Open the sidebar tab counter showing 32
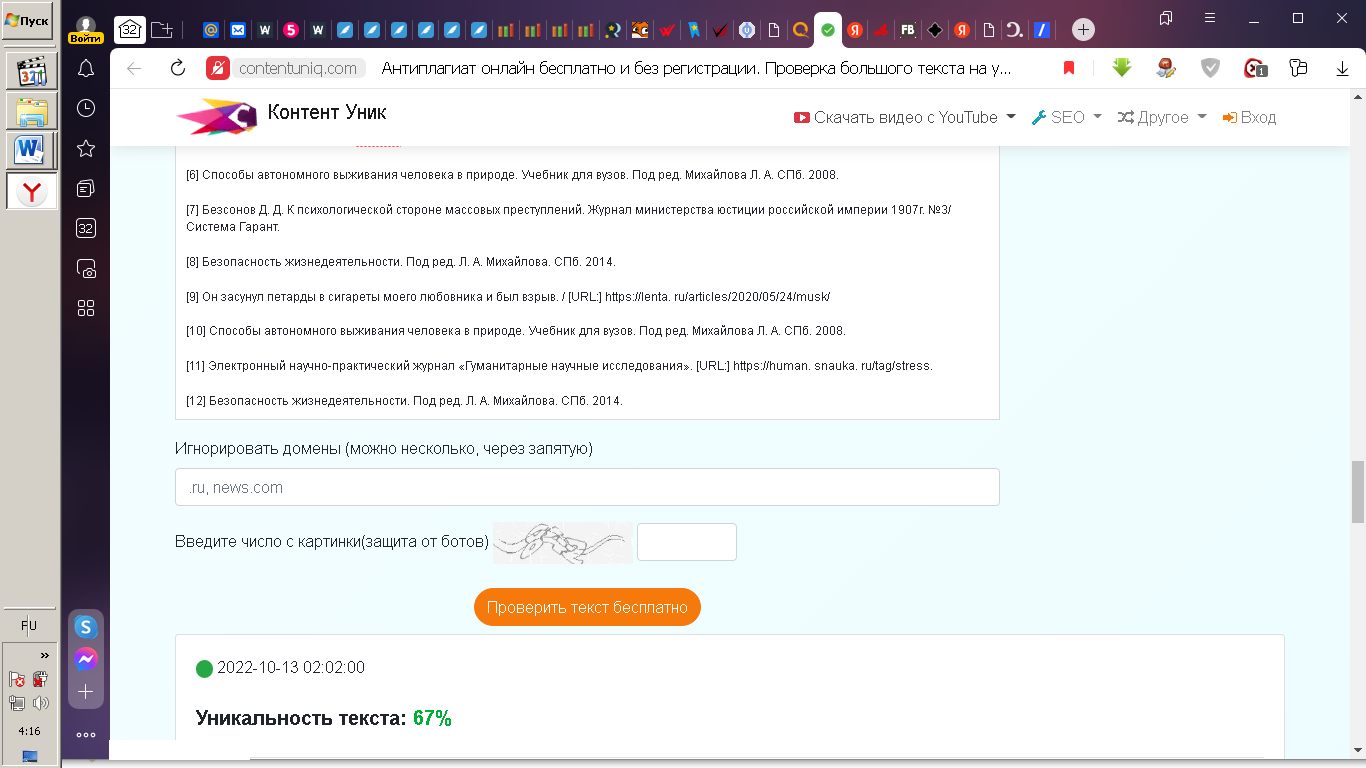This screenshot has width=1366, height=768. [86, 228]
